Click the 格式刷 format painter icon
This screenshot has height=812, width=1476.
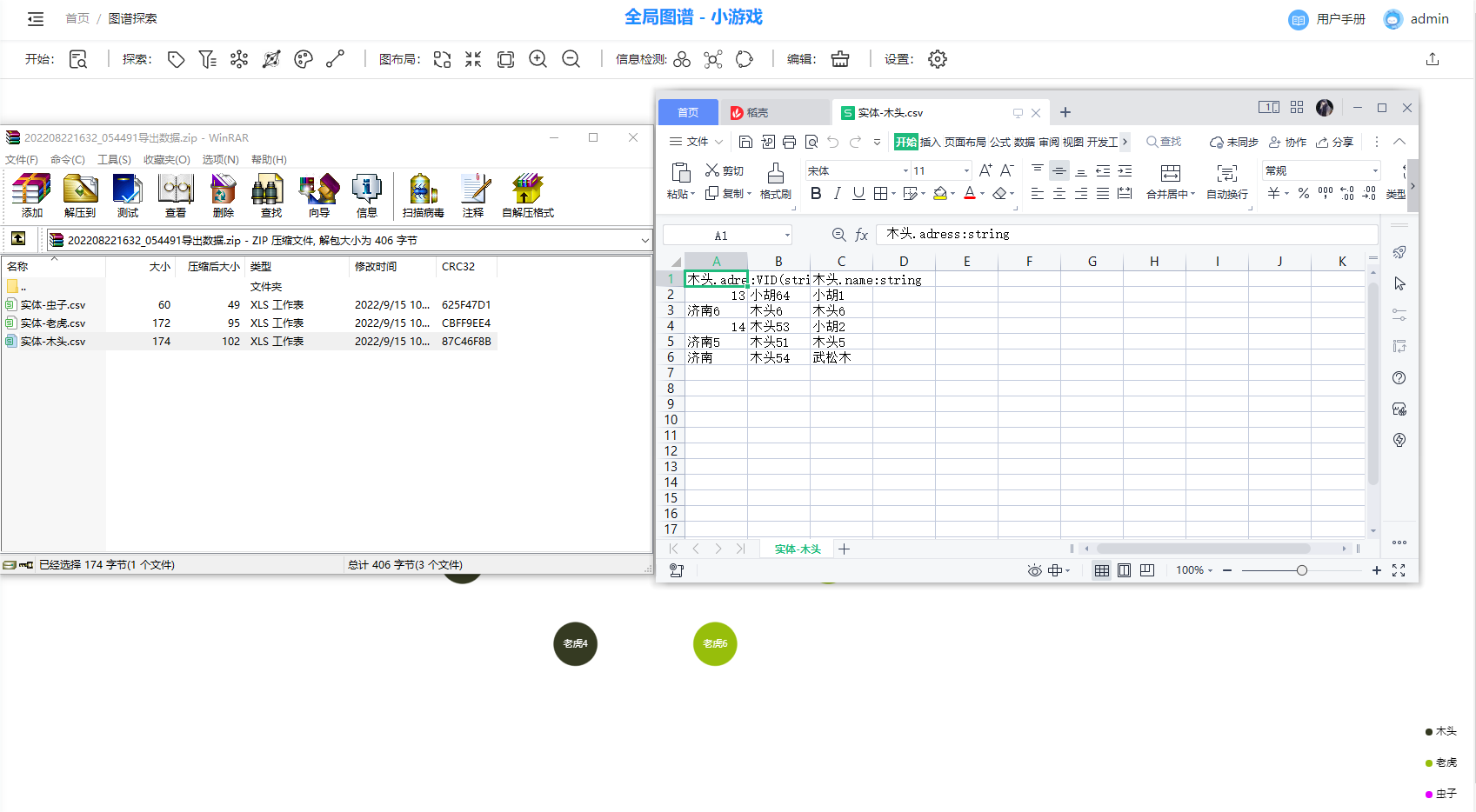pos(775,180)
